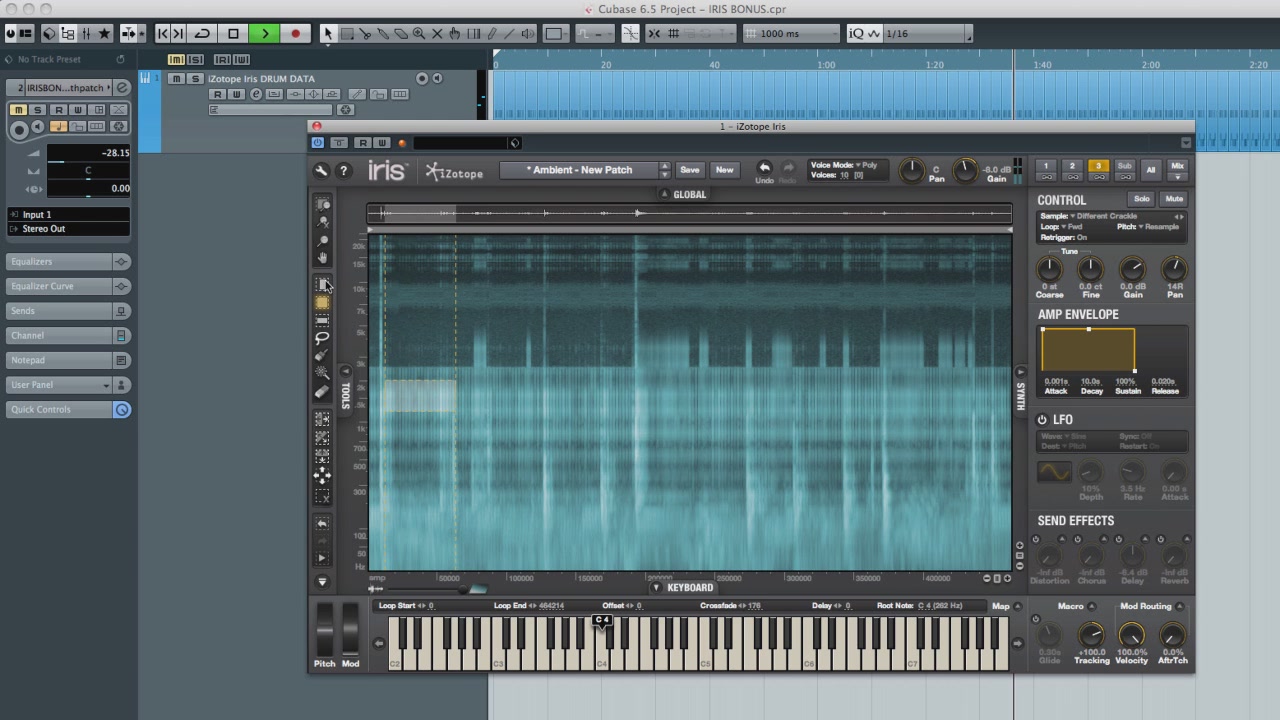Click Iris move selection arrows icon

click(x=322, y=476)
